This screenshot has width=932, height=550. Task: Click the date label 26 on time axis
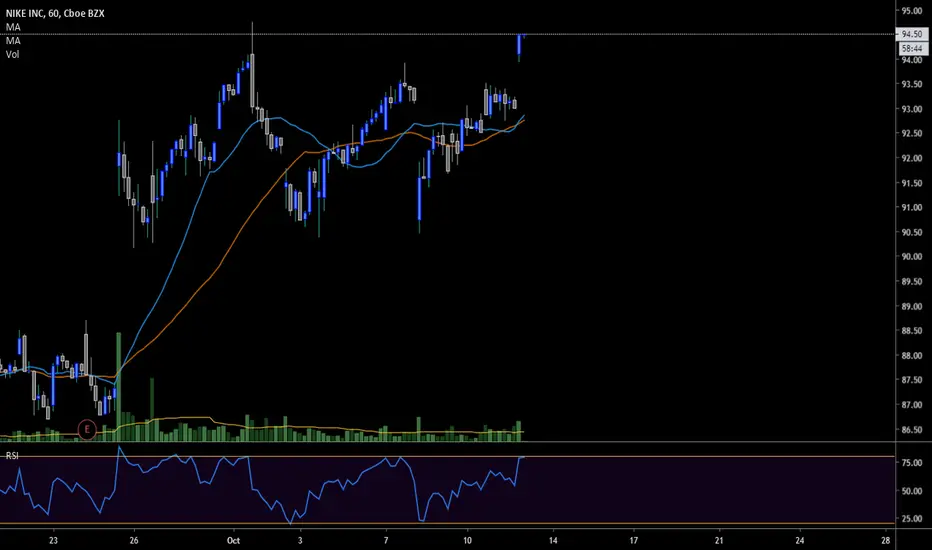tap(134, 540)
